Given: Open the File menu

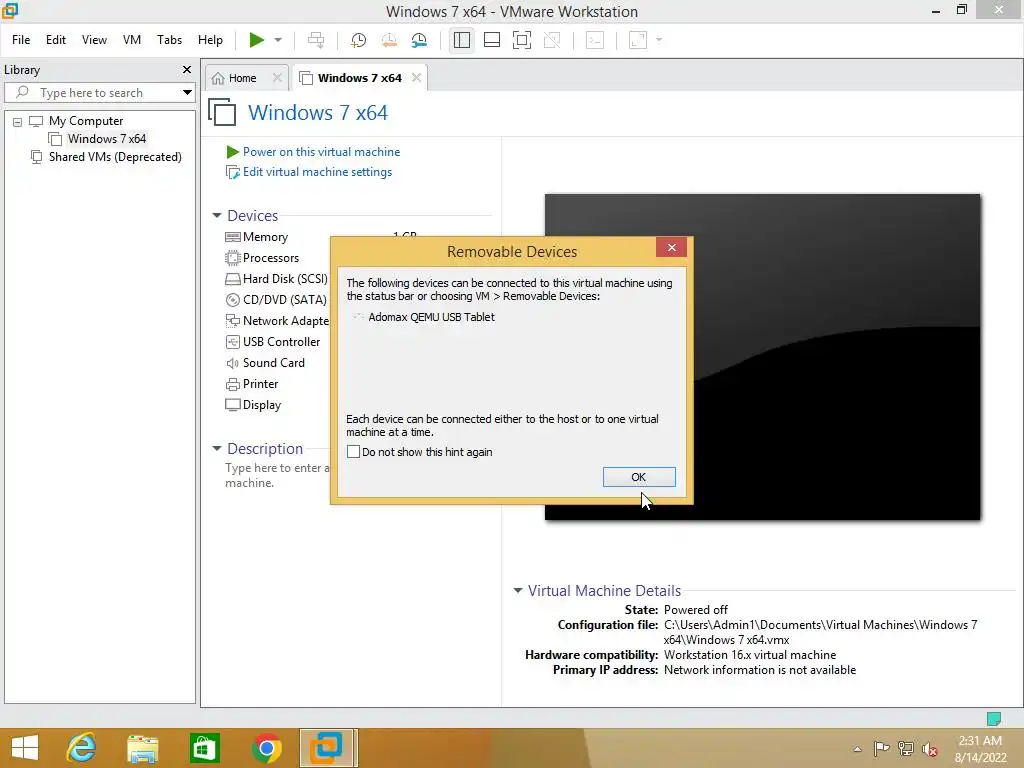Looking at the screenshot, I should [21, 40].
